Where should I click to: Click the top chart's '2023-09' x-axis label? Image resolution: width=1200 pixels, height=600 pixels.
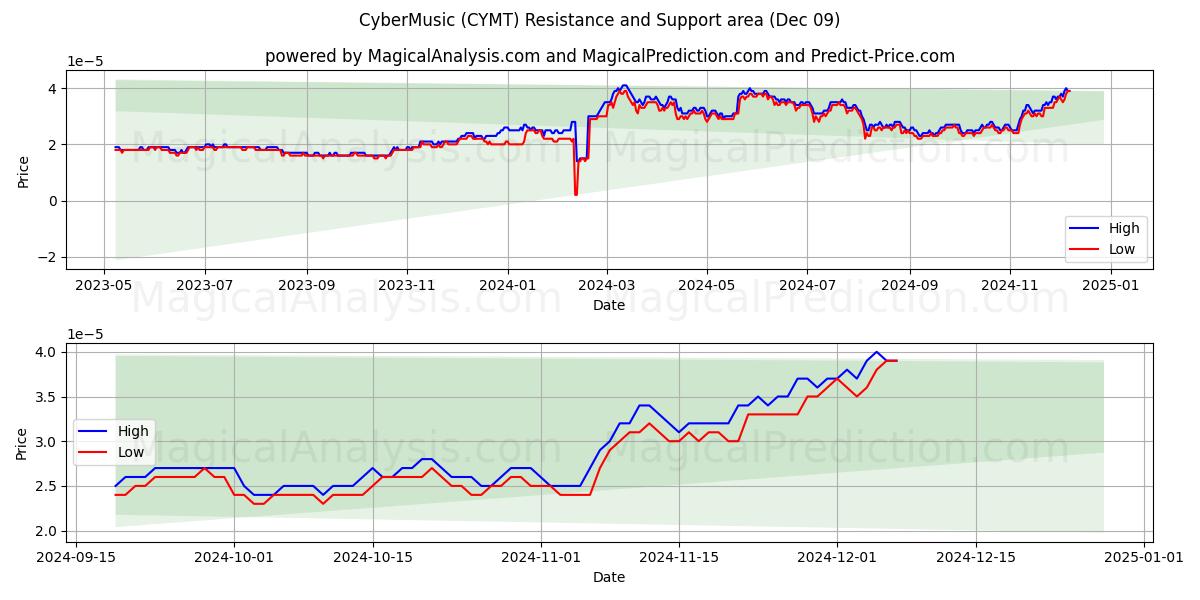306,285
